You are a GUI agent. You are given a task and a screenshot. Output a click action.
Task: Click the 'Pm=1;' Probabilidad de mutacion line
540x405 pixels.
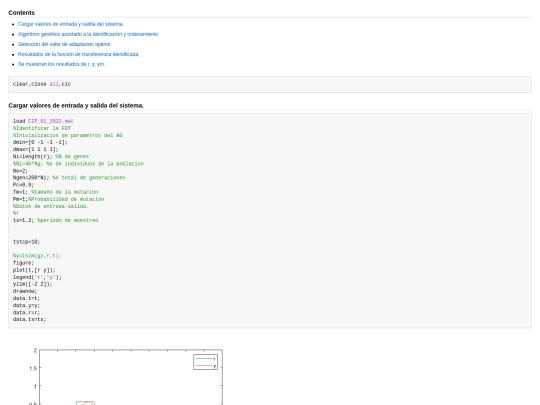[x=58, y=199]
